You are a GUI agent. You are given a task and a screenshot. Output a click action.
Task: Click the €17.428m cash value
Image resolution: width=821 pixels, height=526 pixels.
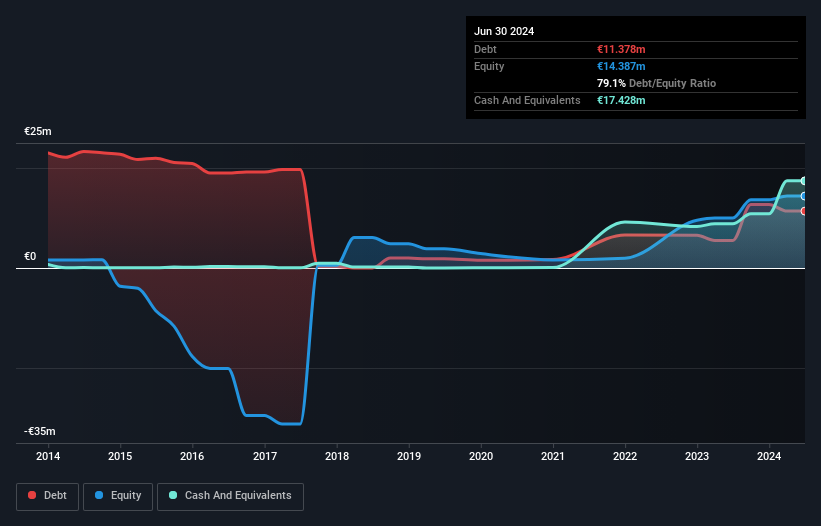[x=621, y=100]
